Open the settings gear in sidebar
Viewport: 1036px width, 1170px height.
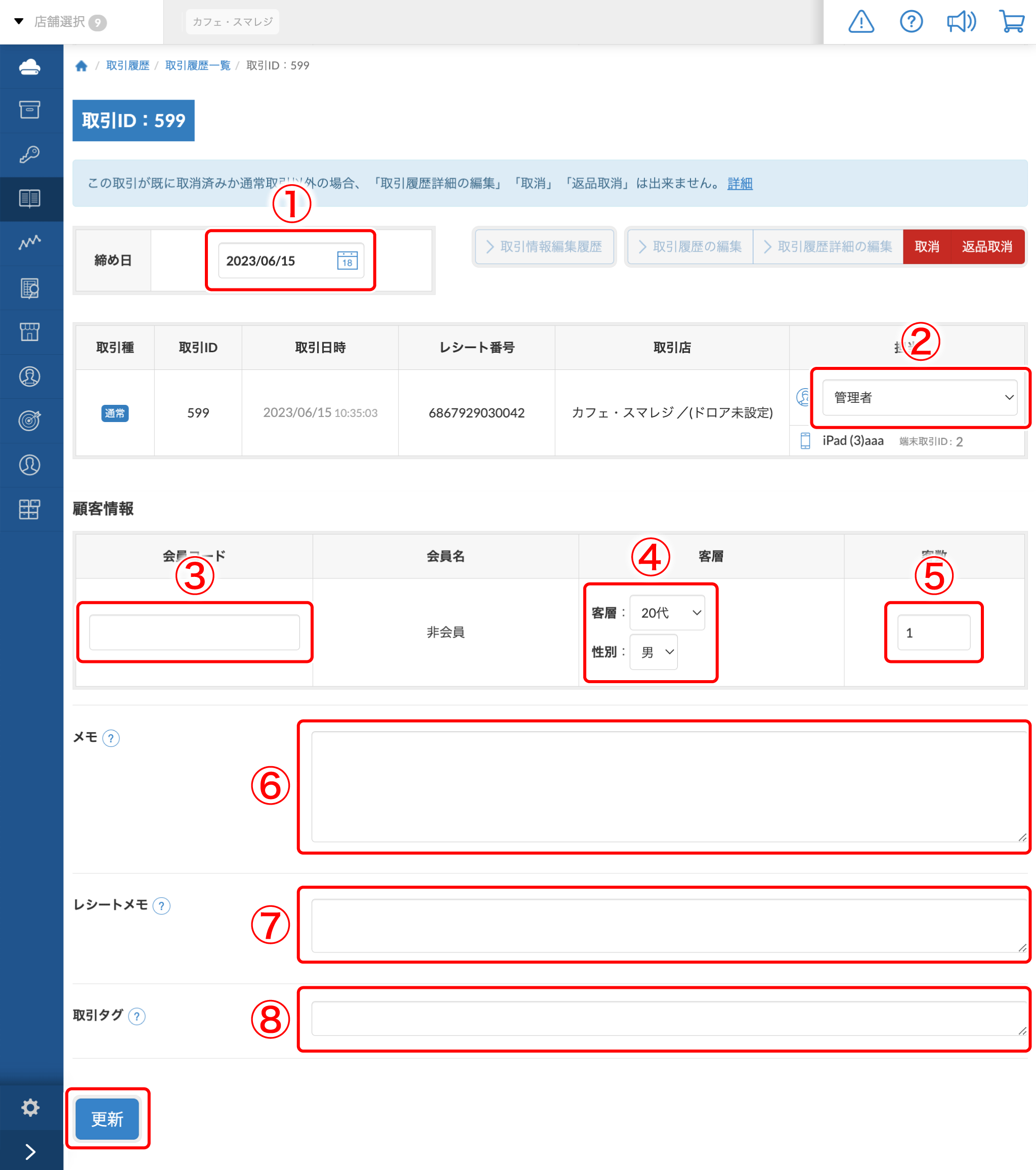30,1107
